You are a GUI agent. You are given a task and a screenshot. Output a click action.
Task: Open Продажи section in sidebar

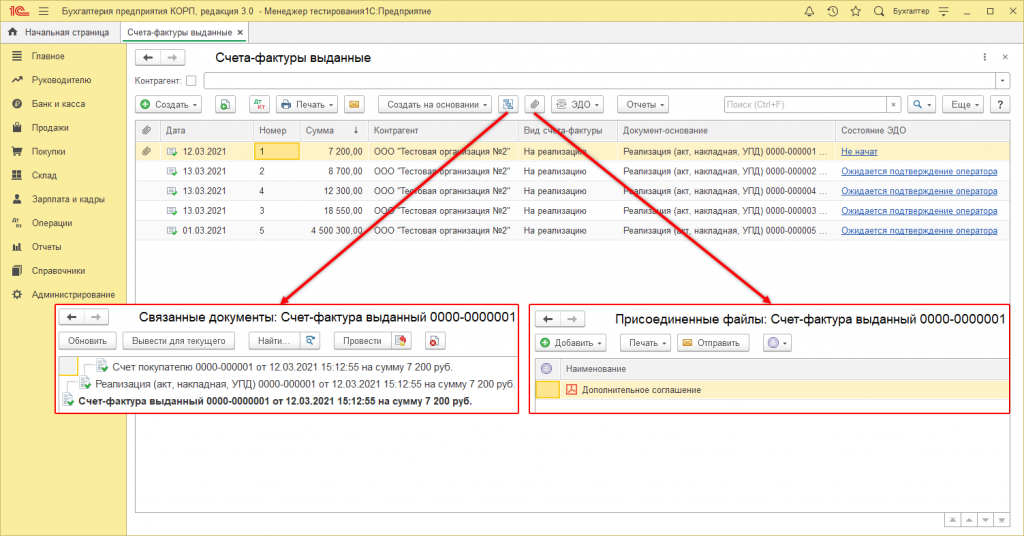pos(50,128)
